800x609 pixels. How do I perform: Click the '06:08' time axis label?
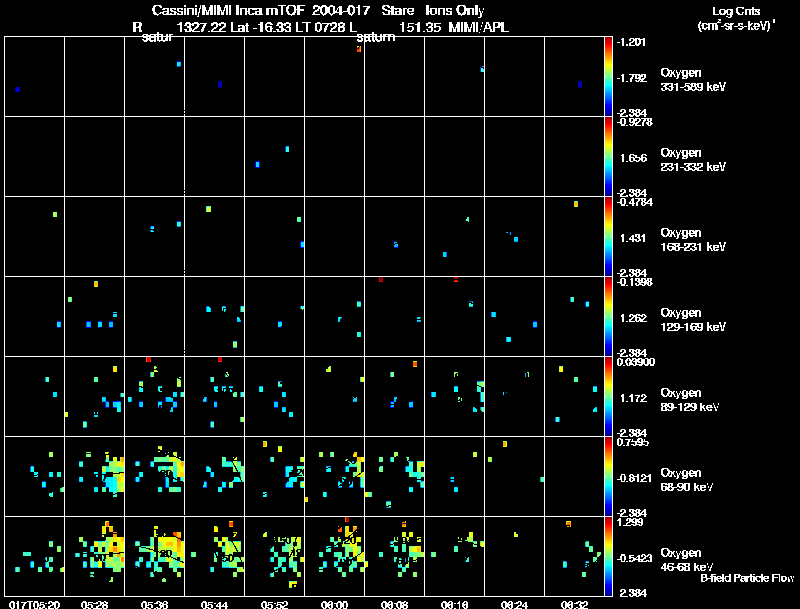click(x=394, y=604)
